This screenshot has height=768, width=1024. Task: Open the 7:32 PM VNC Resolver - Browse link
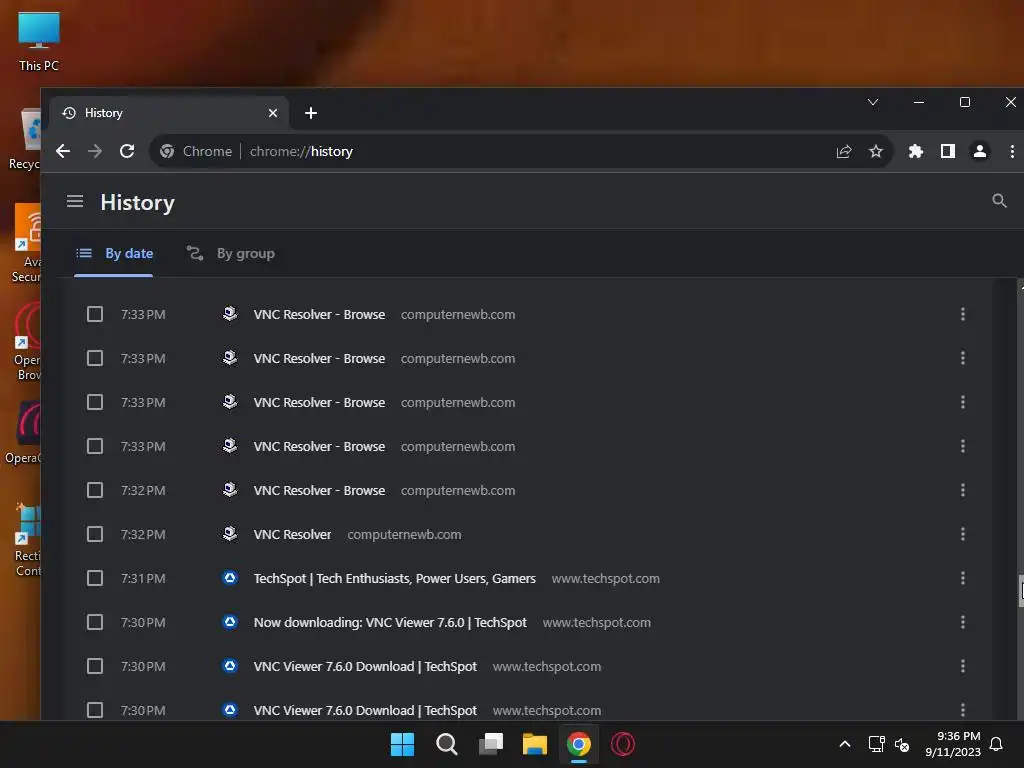click(x=319, y=490)
